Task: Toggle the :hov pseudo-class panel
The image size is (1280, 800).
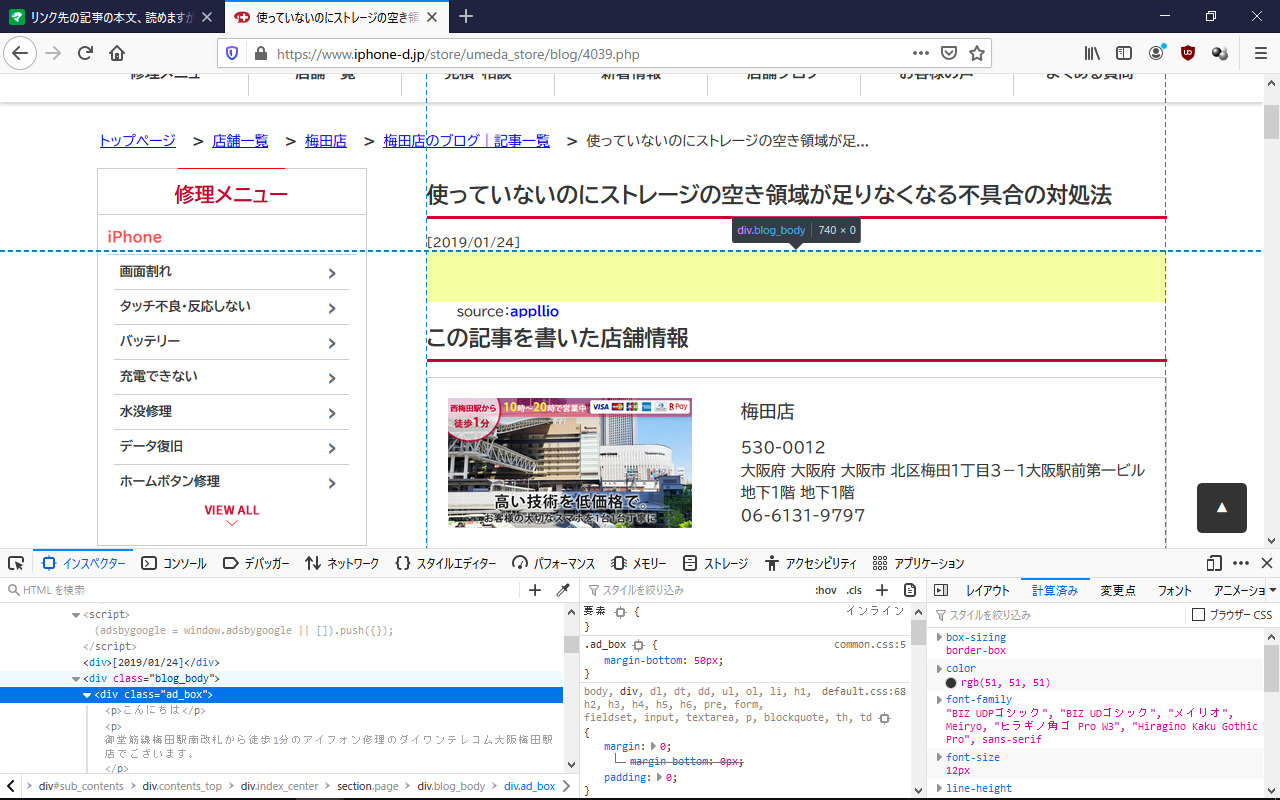Action: pyautogui.click(x=826, y=590)
